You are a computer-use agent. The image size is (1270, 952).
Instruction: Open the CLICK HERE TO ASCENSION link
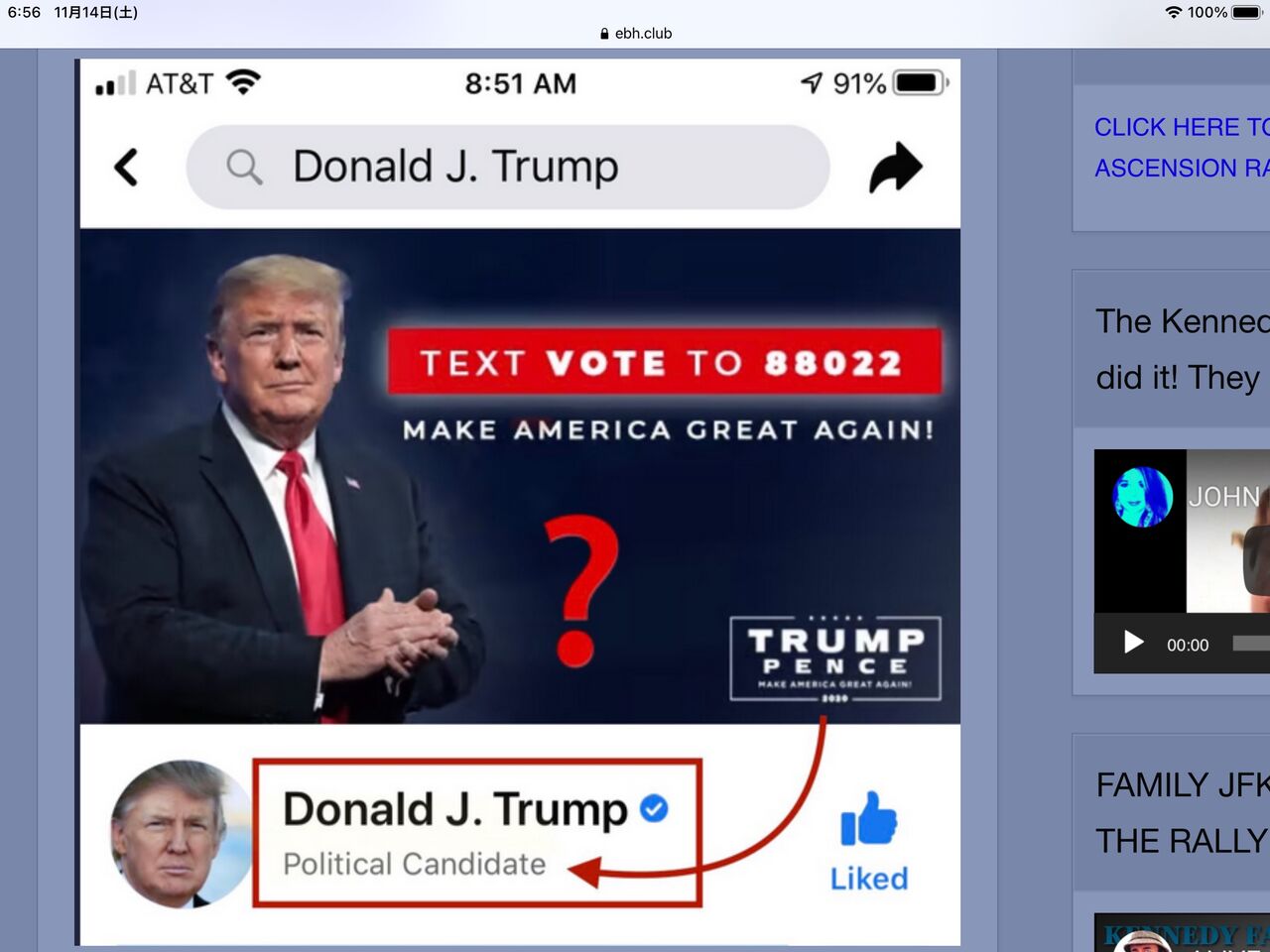(x=1182, y=148)
